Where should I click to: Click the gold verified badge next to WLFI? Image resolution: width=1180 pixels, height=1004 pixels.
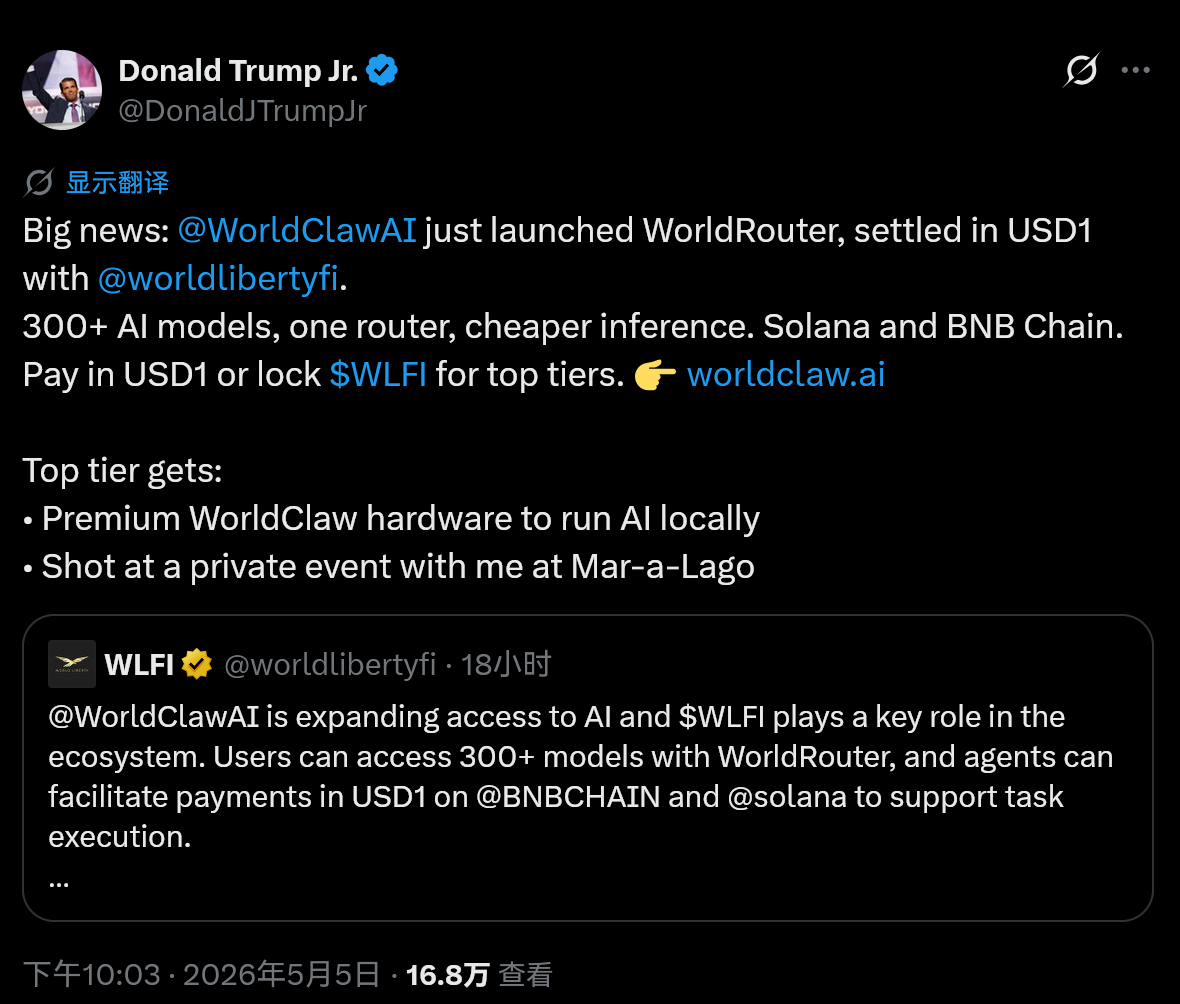point(196,665)
